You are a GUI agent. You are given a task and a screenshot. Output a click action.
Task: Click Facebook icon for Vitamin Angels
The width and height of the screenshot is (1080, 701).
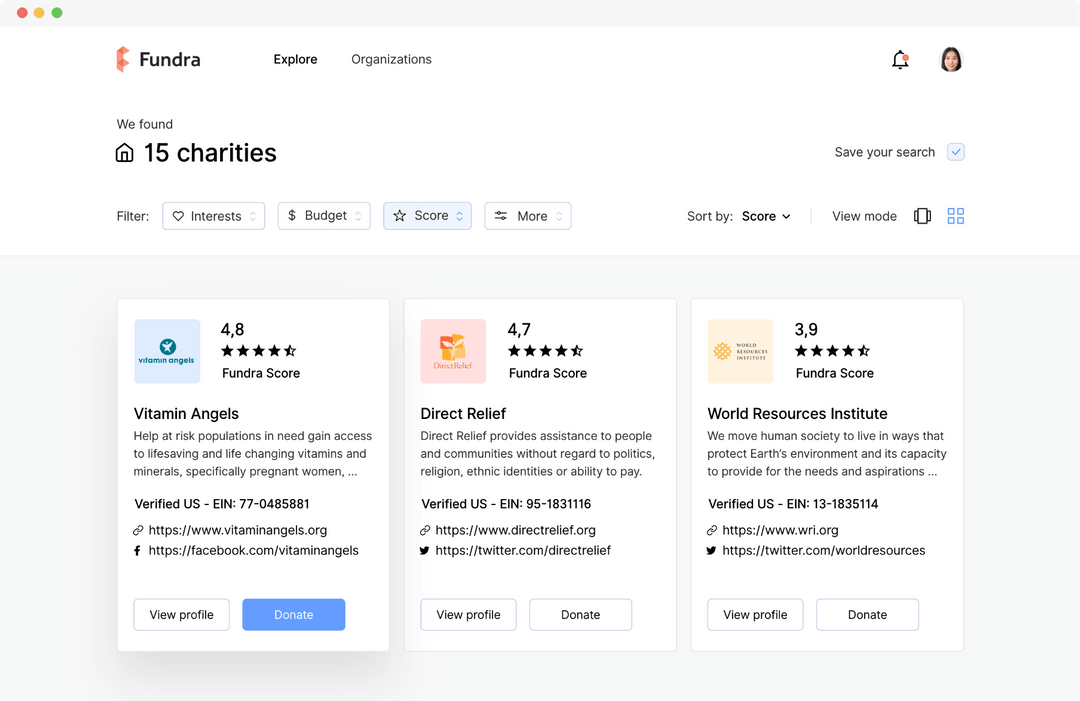(x=137, y=551)
